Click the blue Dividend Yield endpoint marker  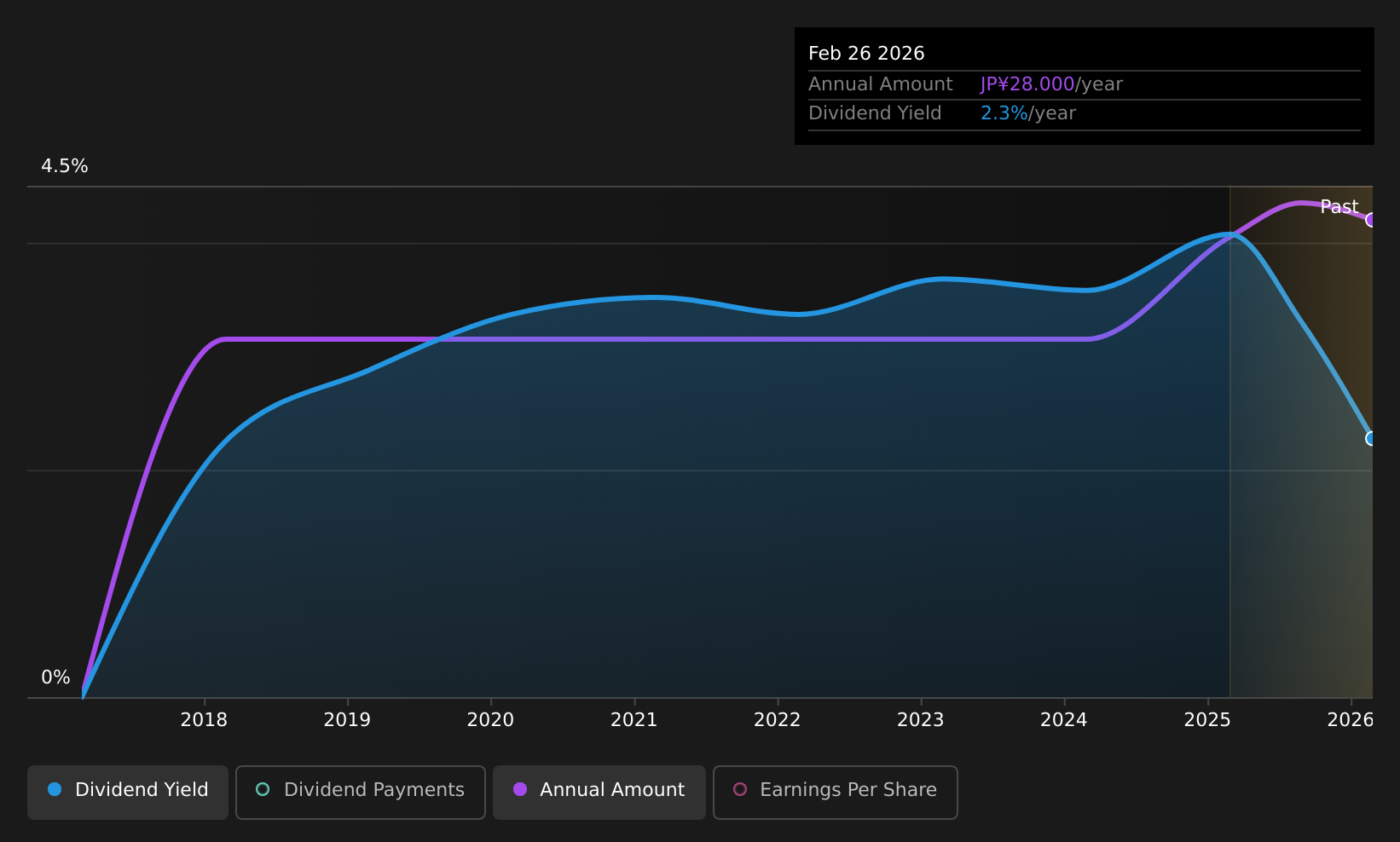1371,439
